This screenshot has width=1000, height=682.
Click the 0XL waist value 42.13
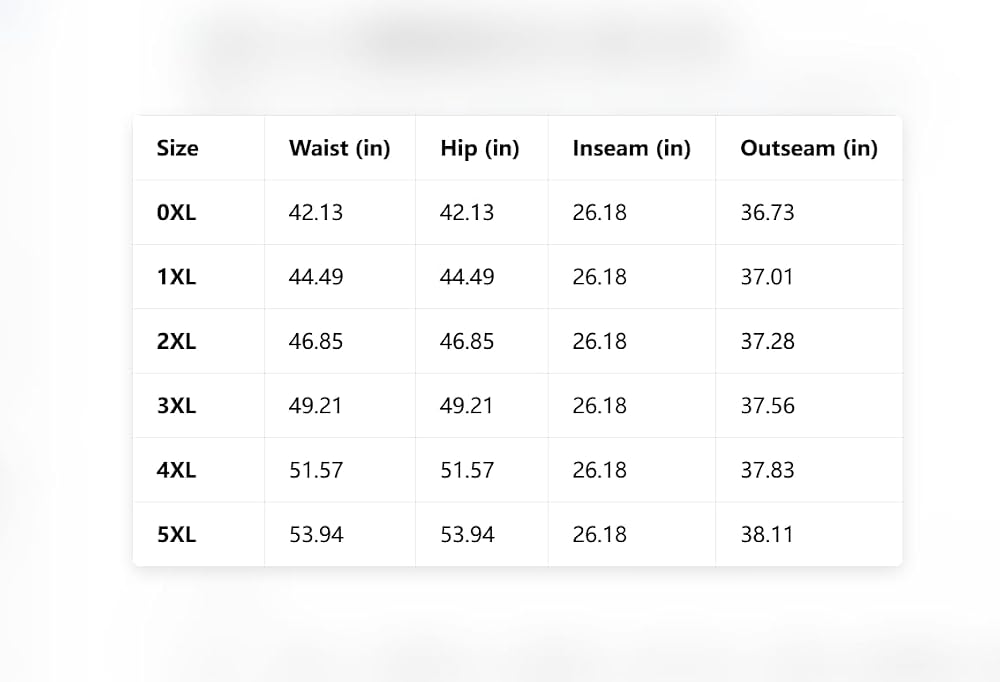[x=316, y=212]
